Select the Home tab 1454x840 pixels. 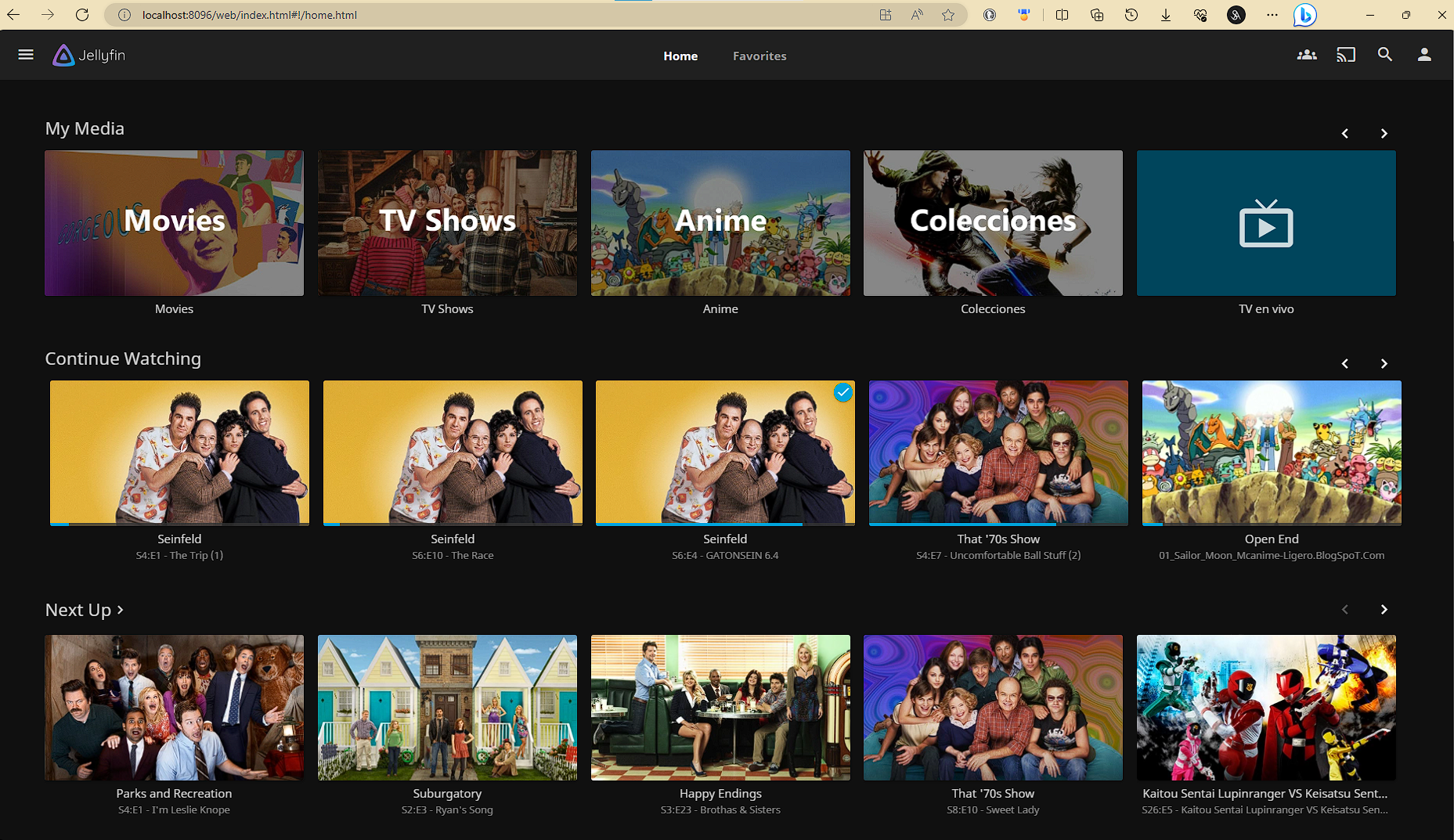[680, 56]
